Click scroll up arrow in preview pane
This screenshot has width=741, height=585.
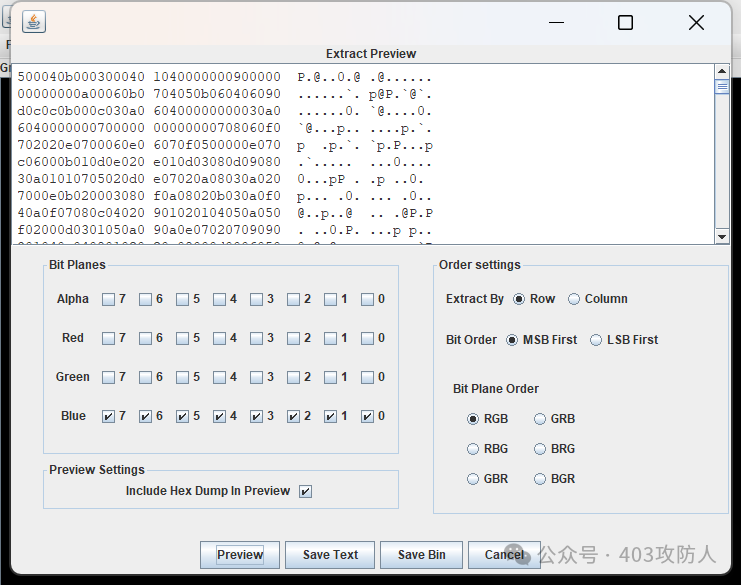pos(722,72)
